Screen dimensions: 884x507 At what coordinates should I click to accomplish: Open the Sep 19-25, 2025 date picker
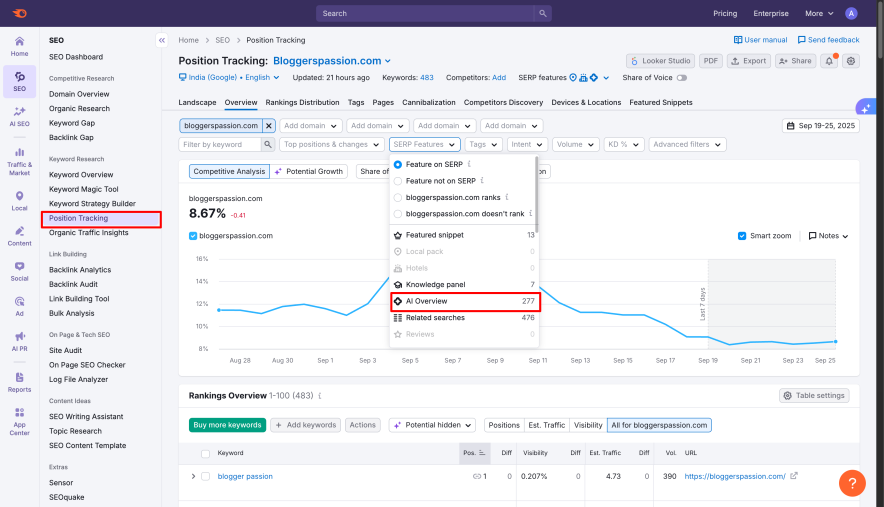821,126
